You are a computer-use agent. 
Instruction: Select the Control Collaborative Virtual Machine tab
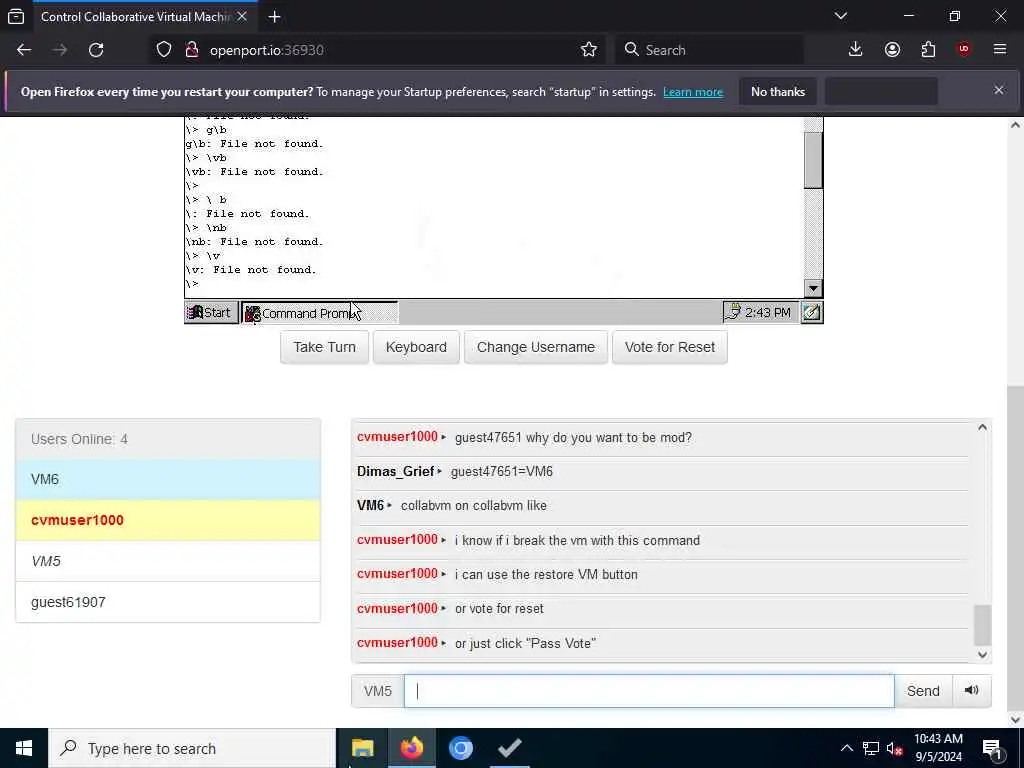click(x=144, y=16)
